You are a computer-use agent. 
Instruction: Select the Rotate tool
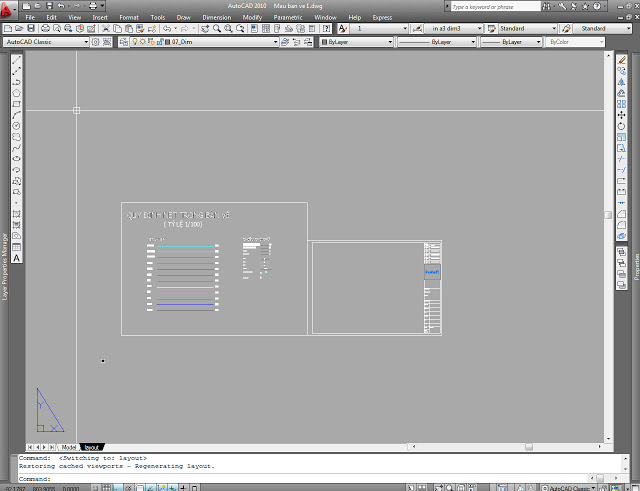coord(622,126)
